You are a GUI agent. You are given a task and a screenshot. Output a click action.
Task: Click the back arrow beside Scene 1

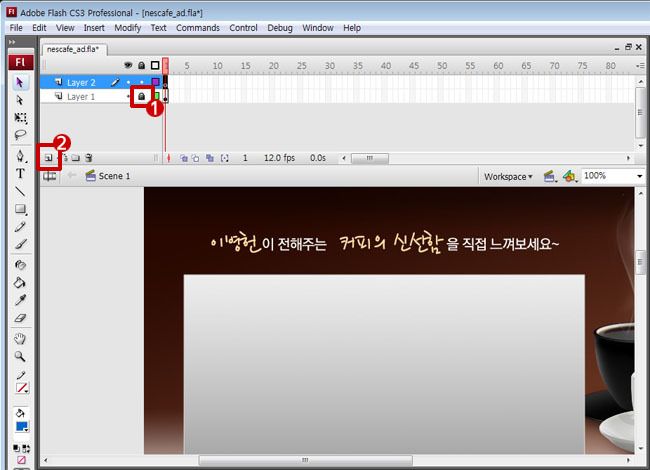72,176
